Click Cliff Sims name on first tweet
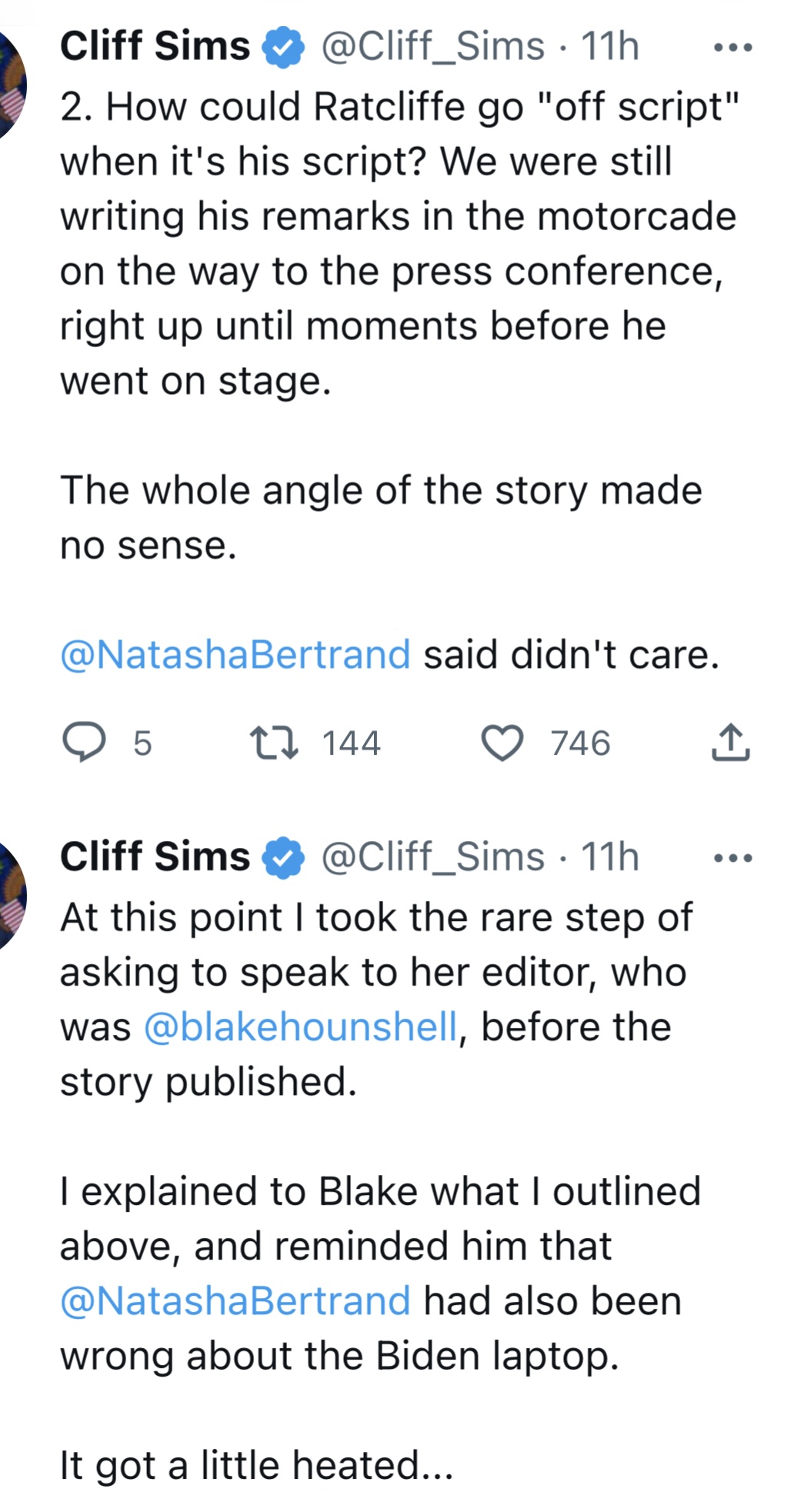The image size is (804, 1512). [x=155, y=46]
